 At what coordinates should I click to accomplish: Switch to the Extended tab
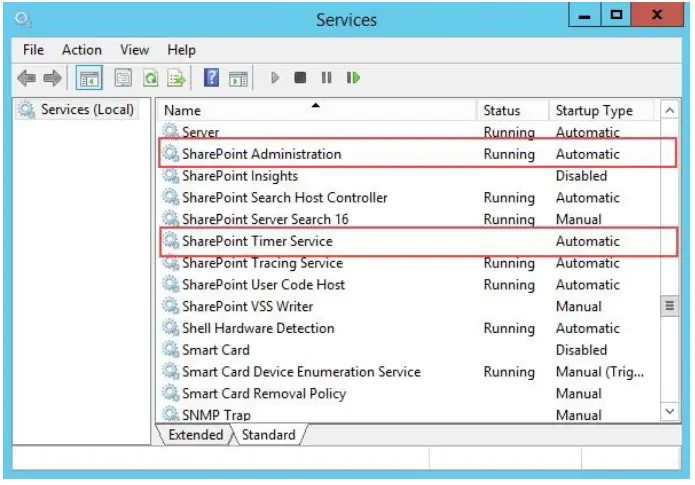(195, 435)
